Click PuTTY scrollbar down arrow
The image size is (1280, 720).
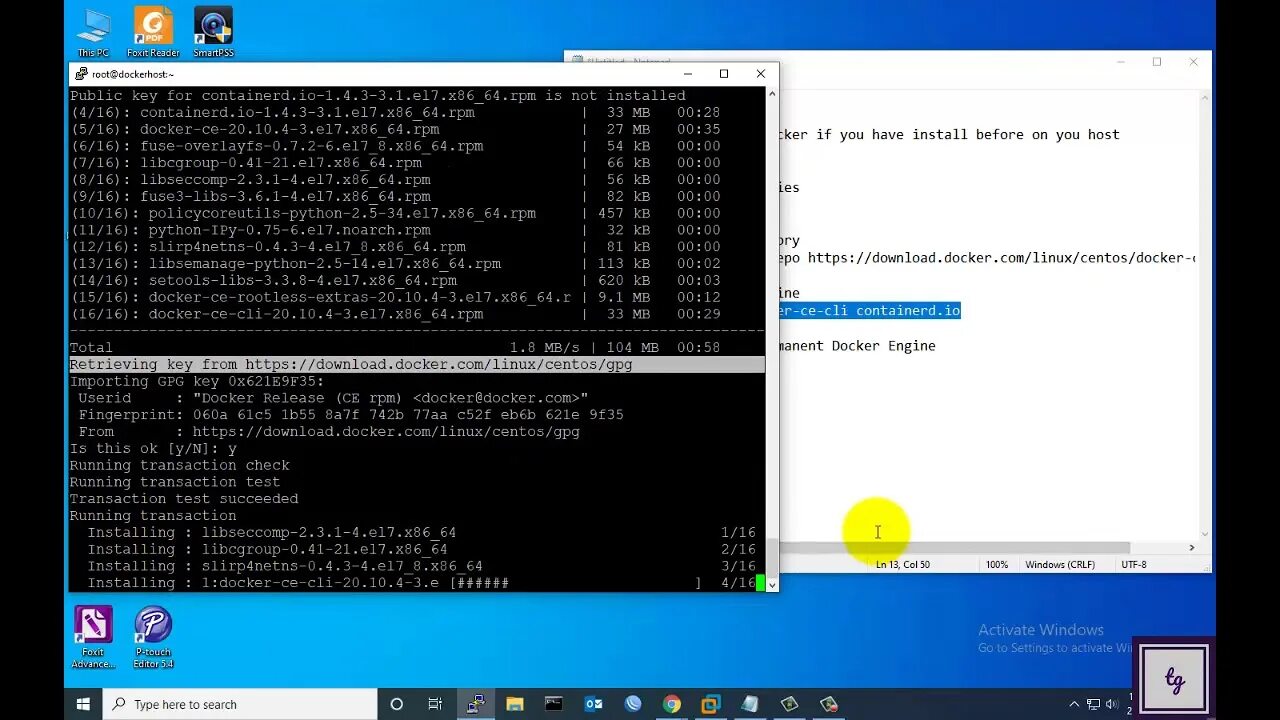coord(771,583)
